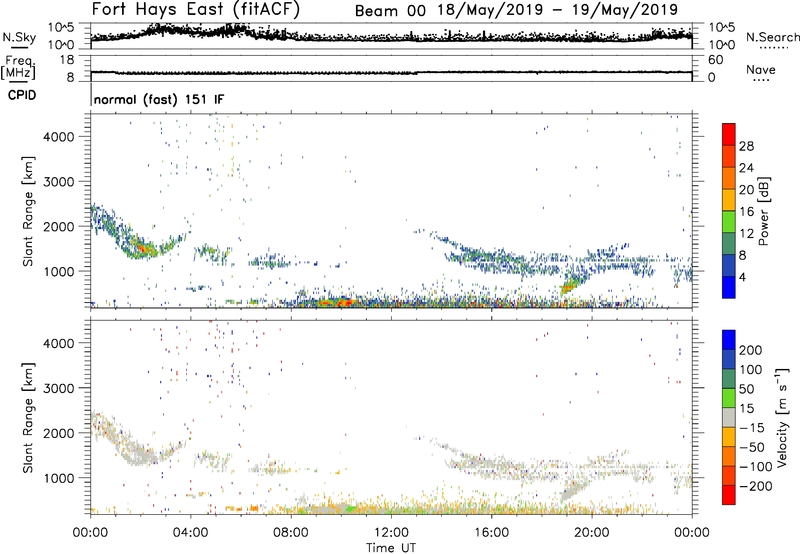
Task: Click the velocity scale value '200'
Action: pyautogui.click(x=751, y=350)
